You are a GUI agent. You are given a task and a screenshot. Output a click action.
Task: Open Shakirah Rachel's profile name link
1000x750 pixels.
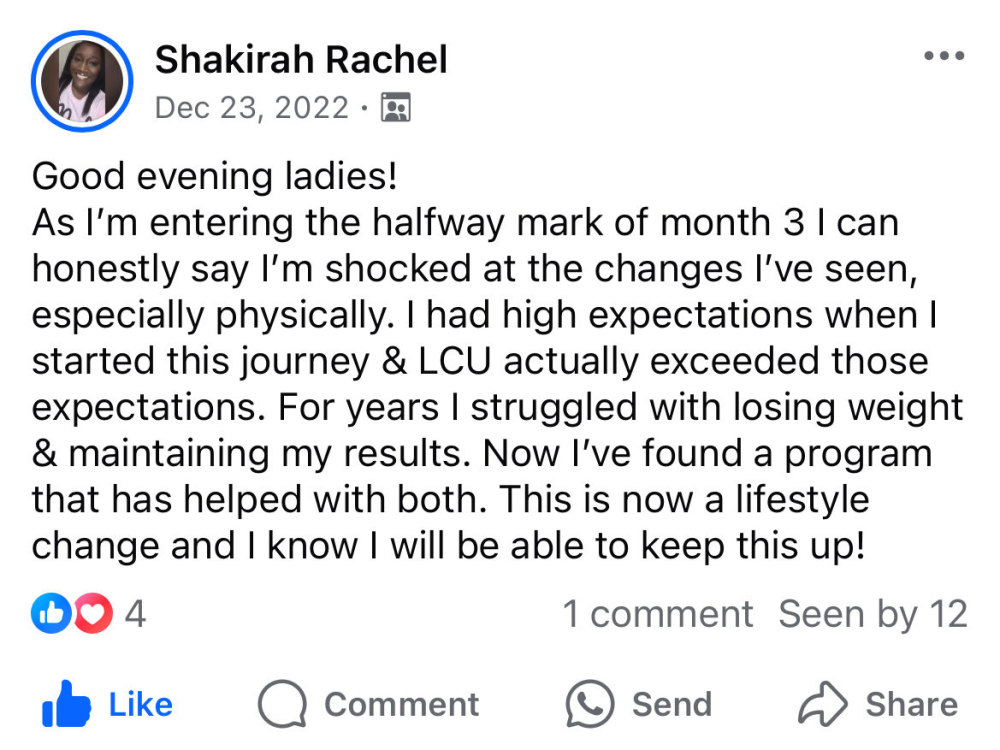click(301, 59)
